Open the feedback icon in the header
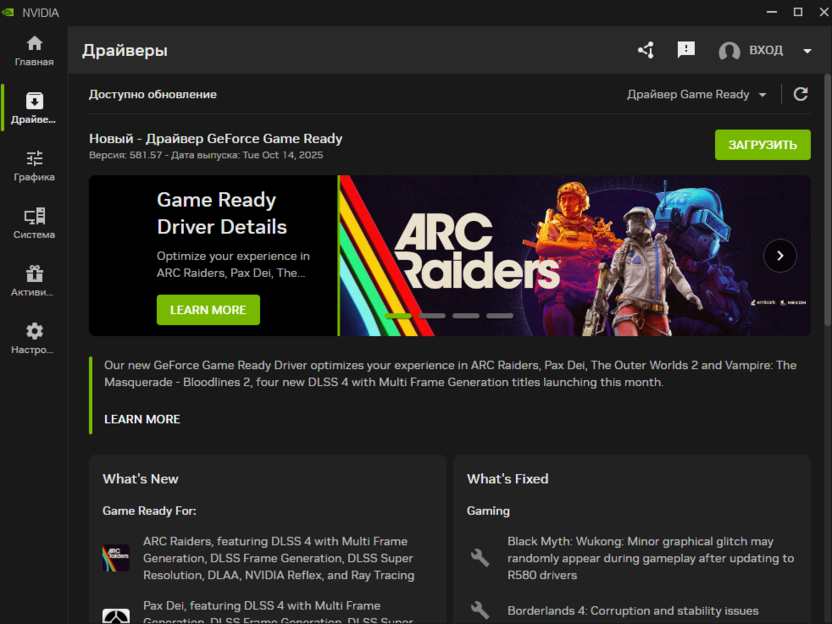The width and height of the screenshot is (832, 624). (686, 49)
